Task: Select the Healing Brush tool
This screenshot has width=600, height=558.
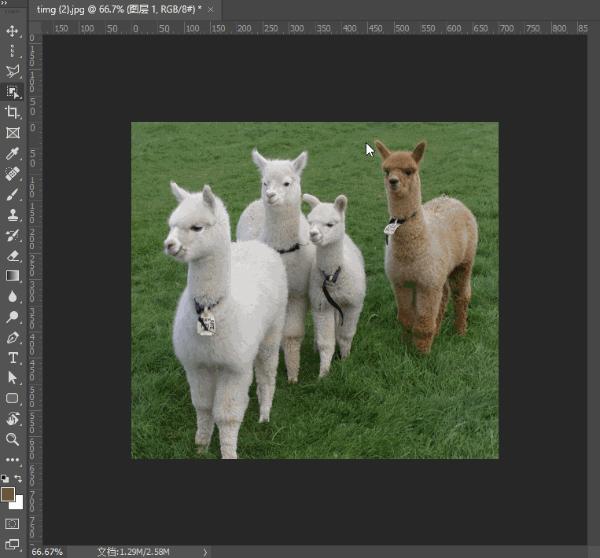Action: (x=12, y=174)
